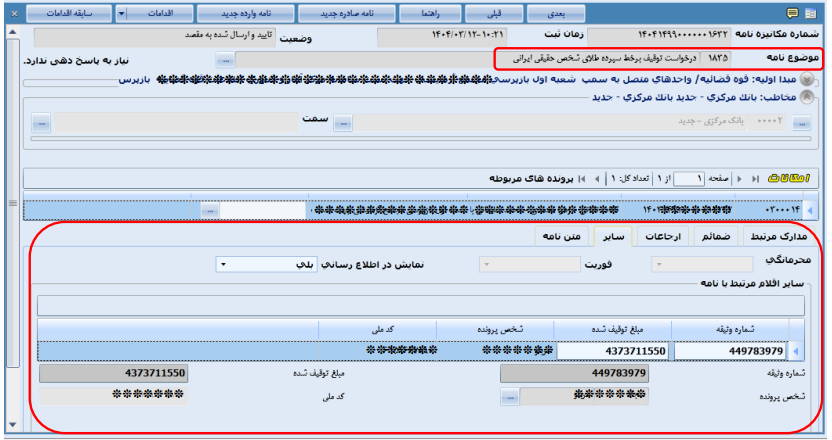Click the شماره مکانیزه نامه field
Viewport: 832px width, 440px height.
tap(658, 36)
